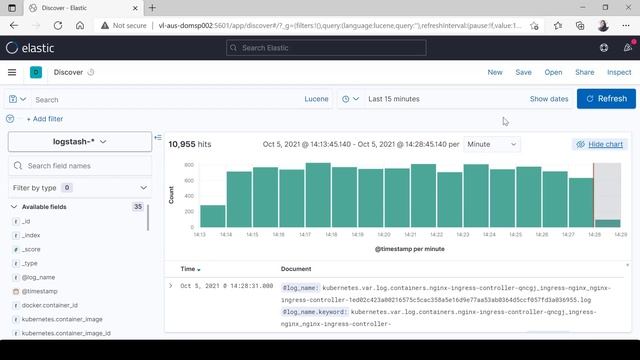
Task: Click + Add filter
Action: pos(44,119)
